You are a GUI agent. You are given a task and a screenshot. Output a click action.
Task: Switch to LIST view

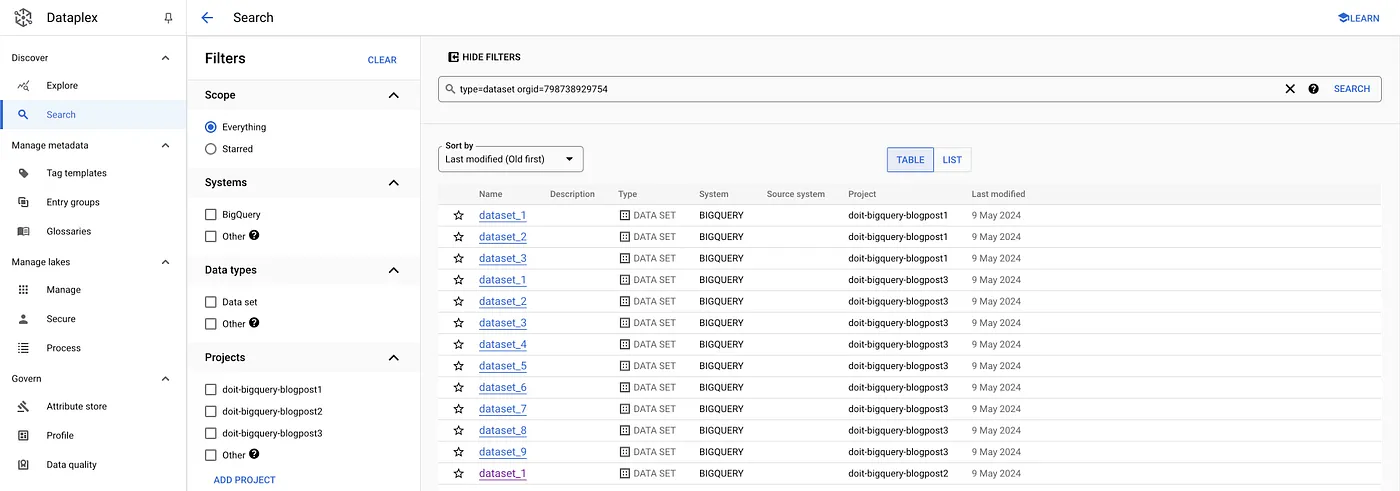click(952, 160)
